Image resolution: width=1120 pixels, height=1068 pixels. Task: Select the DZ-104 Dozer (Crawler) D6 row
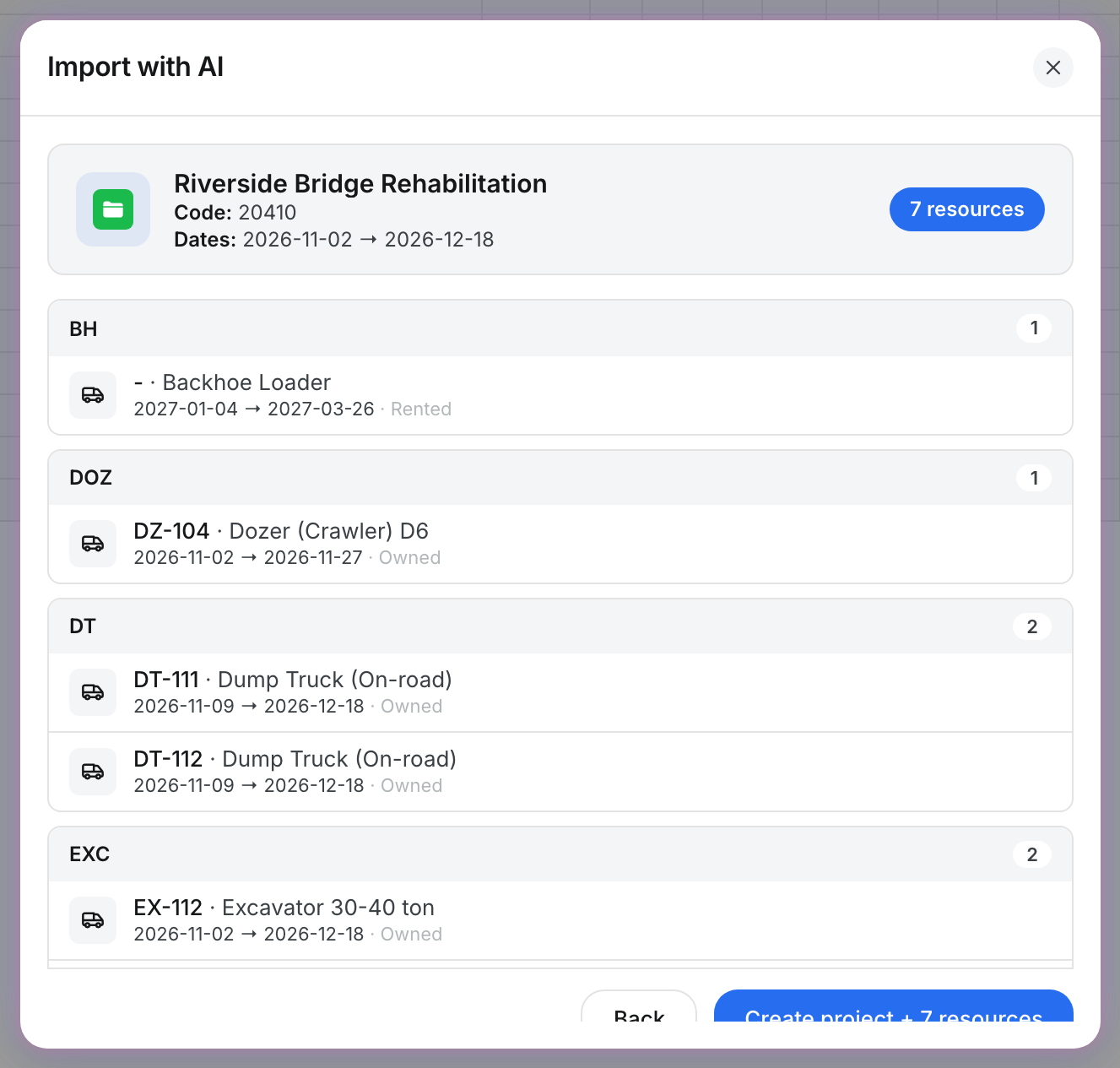(x=560, y=544)
